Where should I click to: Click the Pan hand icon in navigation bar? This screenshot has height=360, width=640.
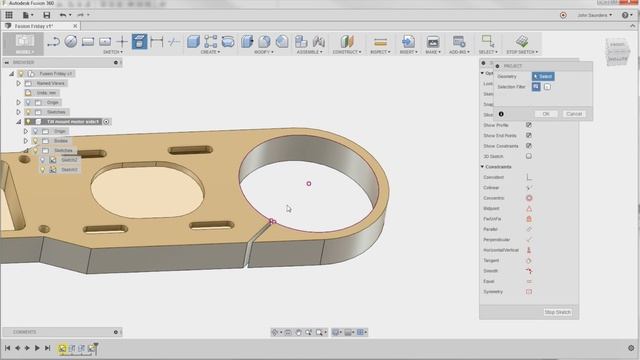(298, 332)
